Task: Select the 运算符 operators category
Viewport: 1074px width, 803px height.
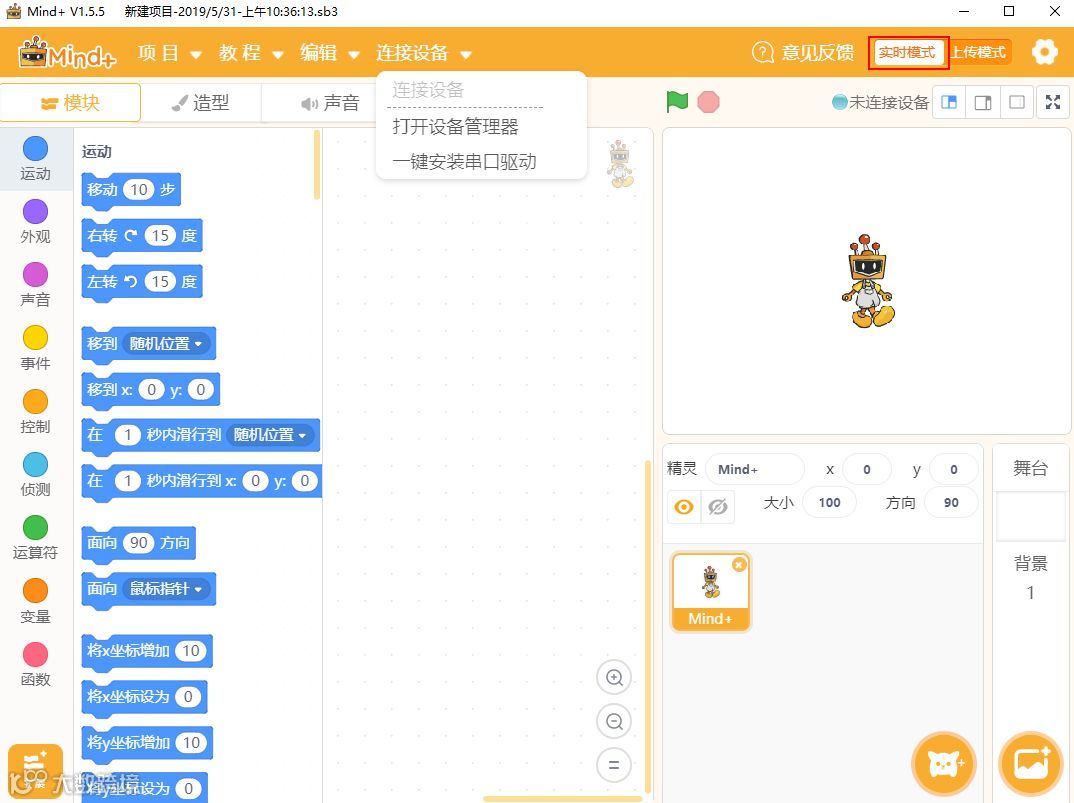Action: click(35, 539)
